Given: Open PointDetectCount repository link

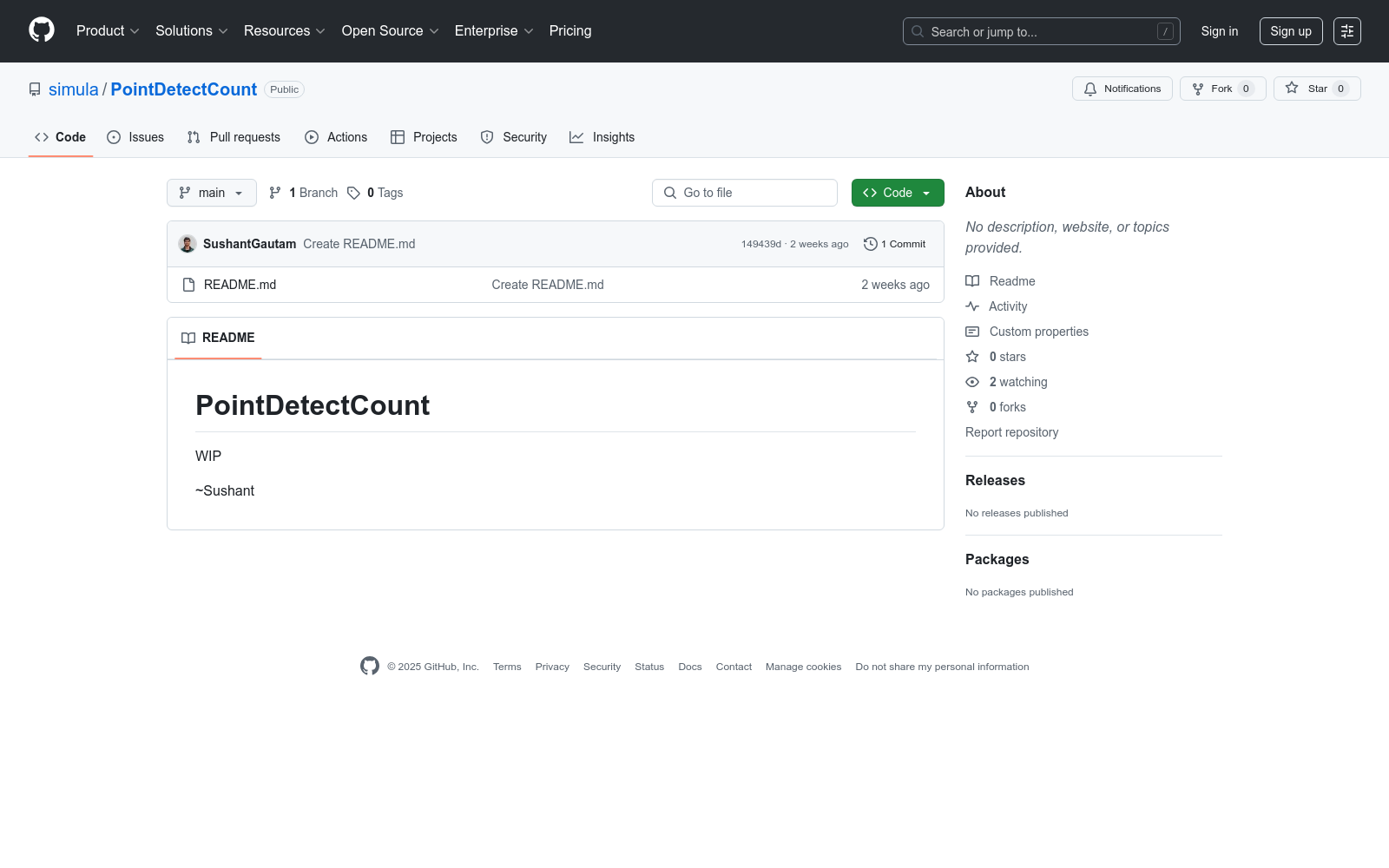Looking at the screenshot, I should [x=184, y=89].
